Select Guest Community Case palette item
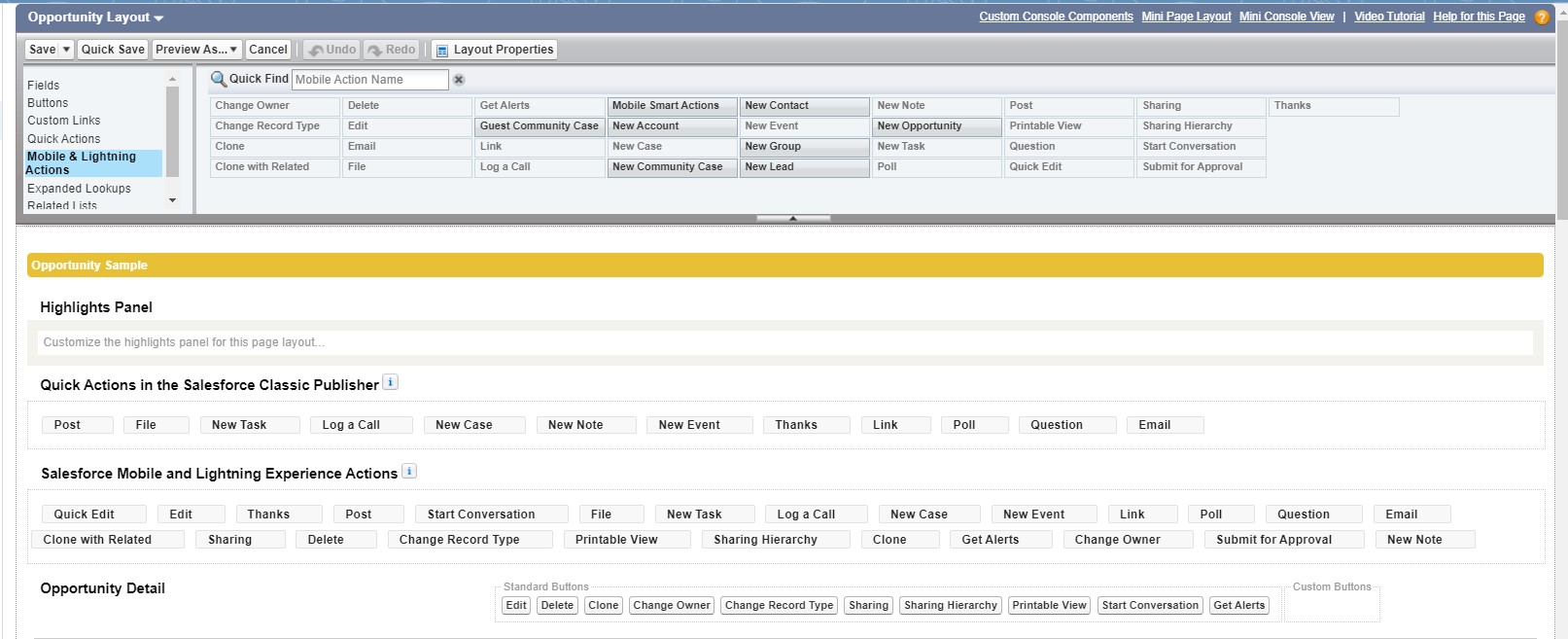Image resolution: width=1568 pixels, height=639 pixels. [x=540, y=126]
